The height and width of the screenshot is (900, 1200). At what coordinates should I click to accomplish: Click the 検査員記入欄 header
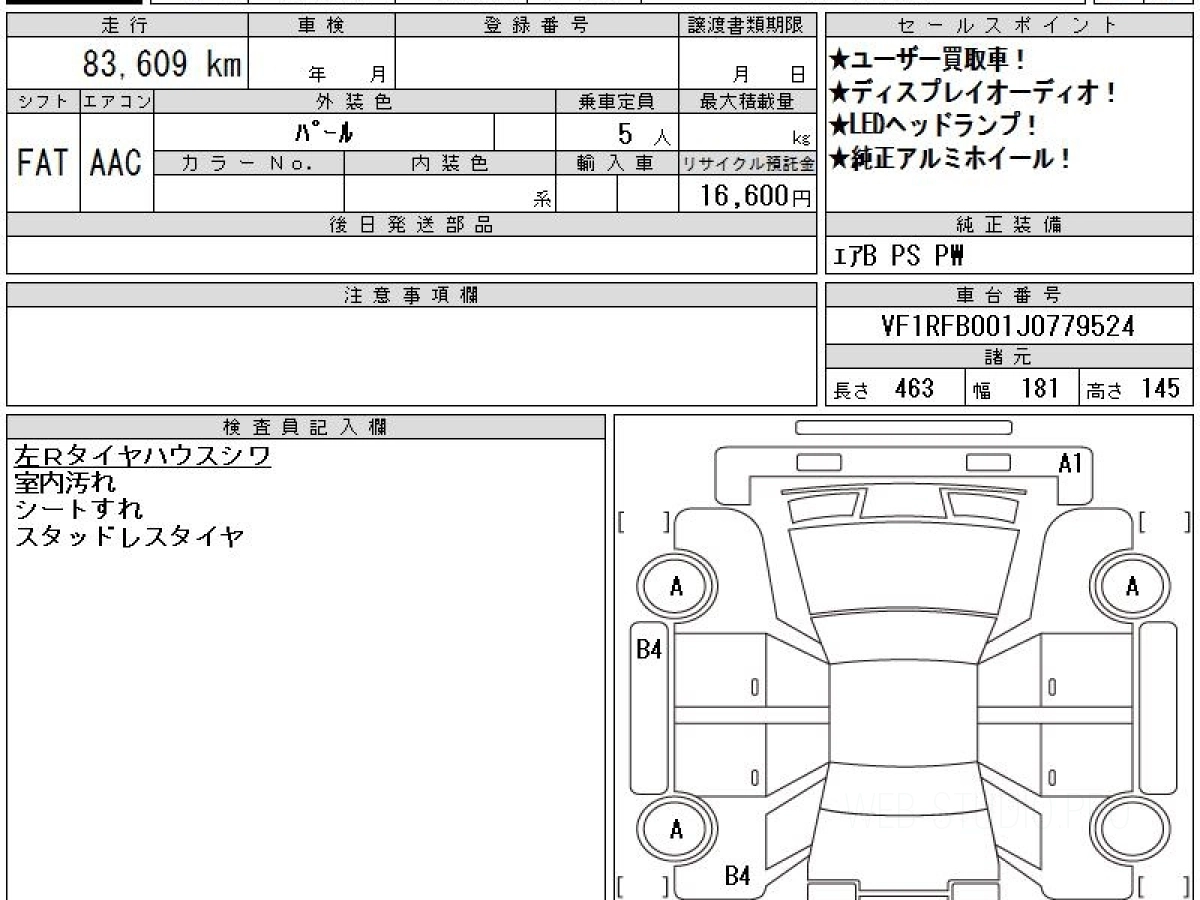pos(306,426)
